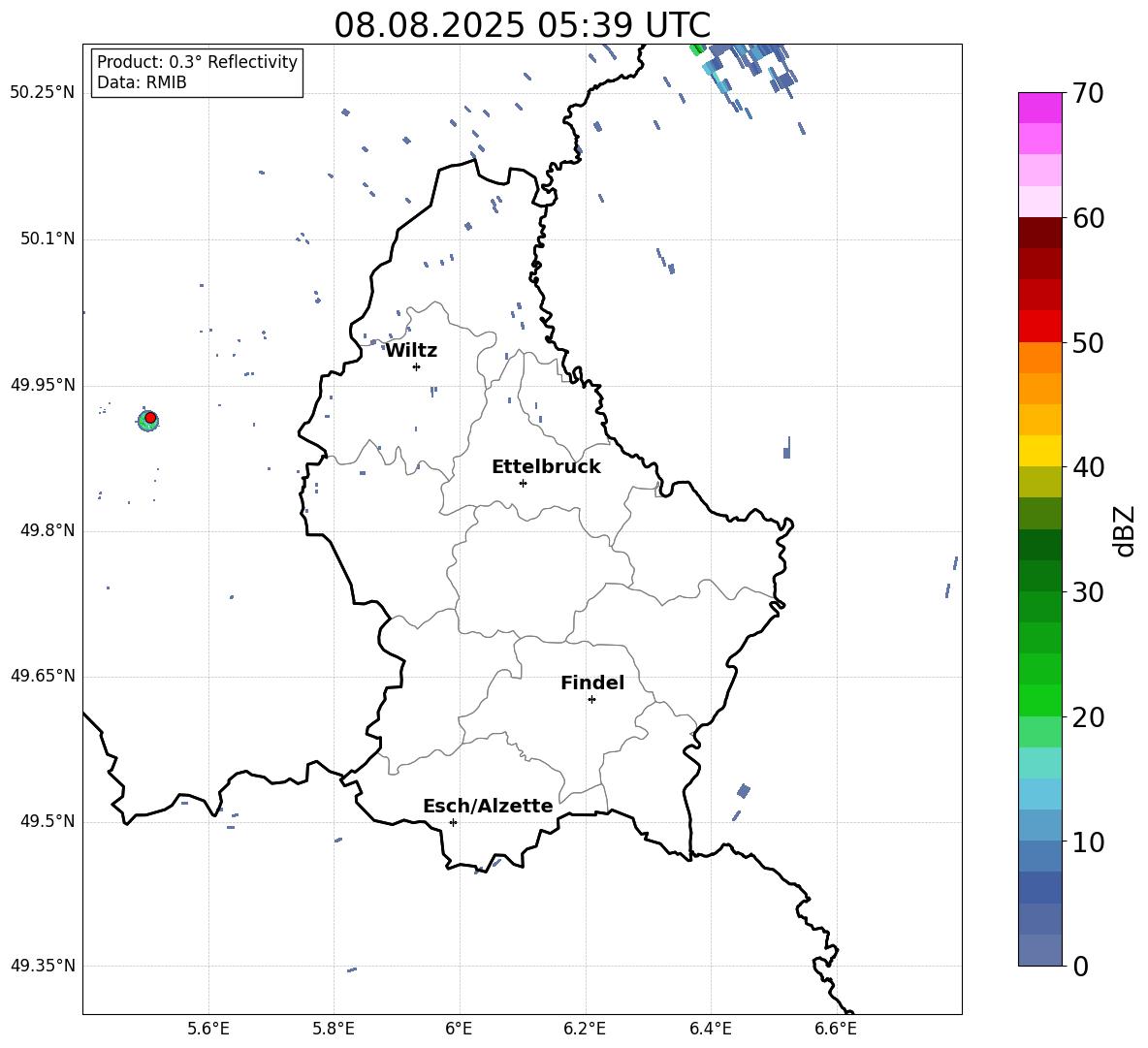This screenshot has height=1048, width=1148.
Task: Click the Esch/Alzette station cross marker
Action: pos(453,822)
